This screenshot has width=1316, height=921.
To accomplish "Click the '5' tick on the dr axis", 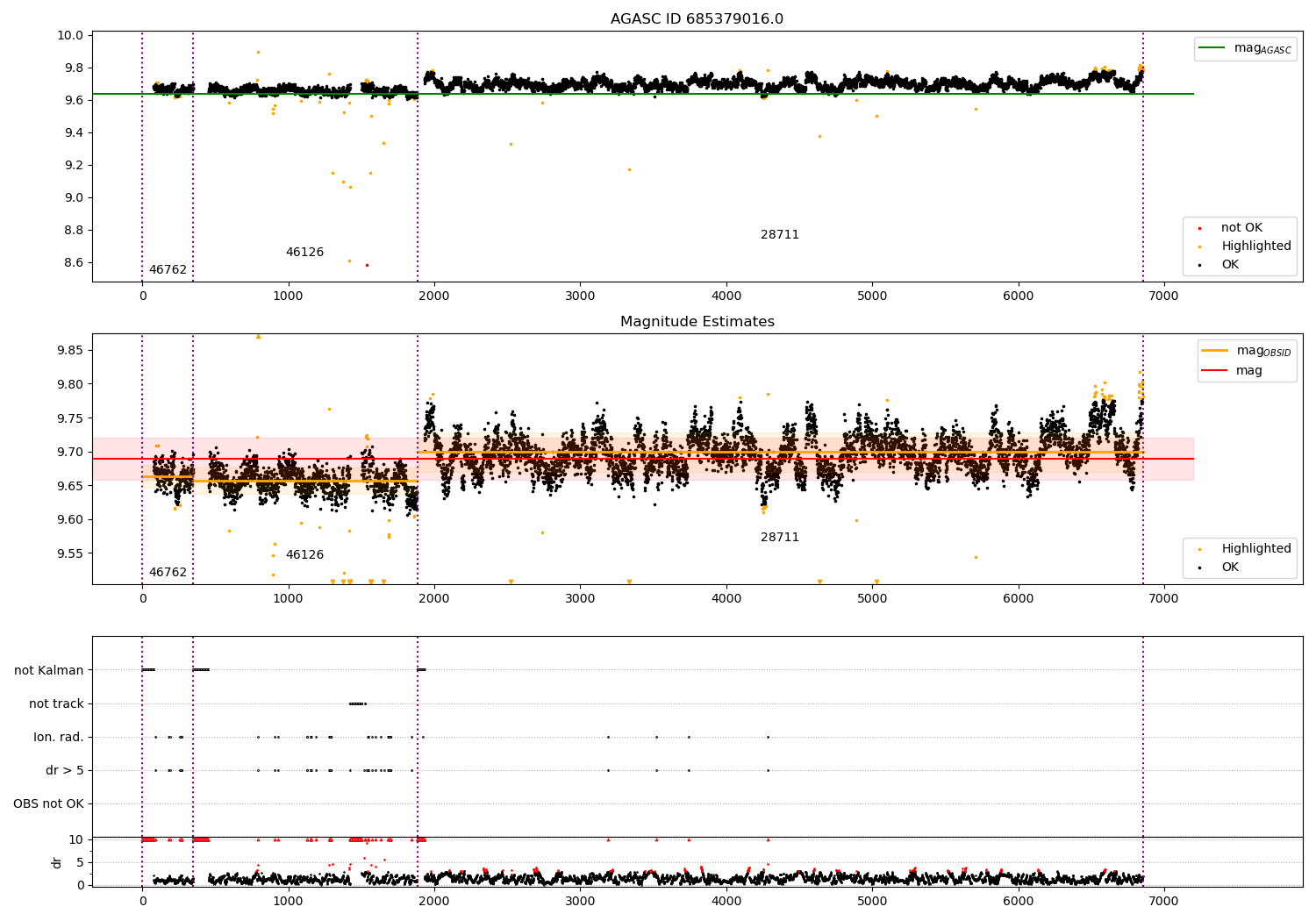I will pyautogui.click(x=80, y=862).
